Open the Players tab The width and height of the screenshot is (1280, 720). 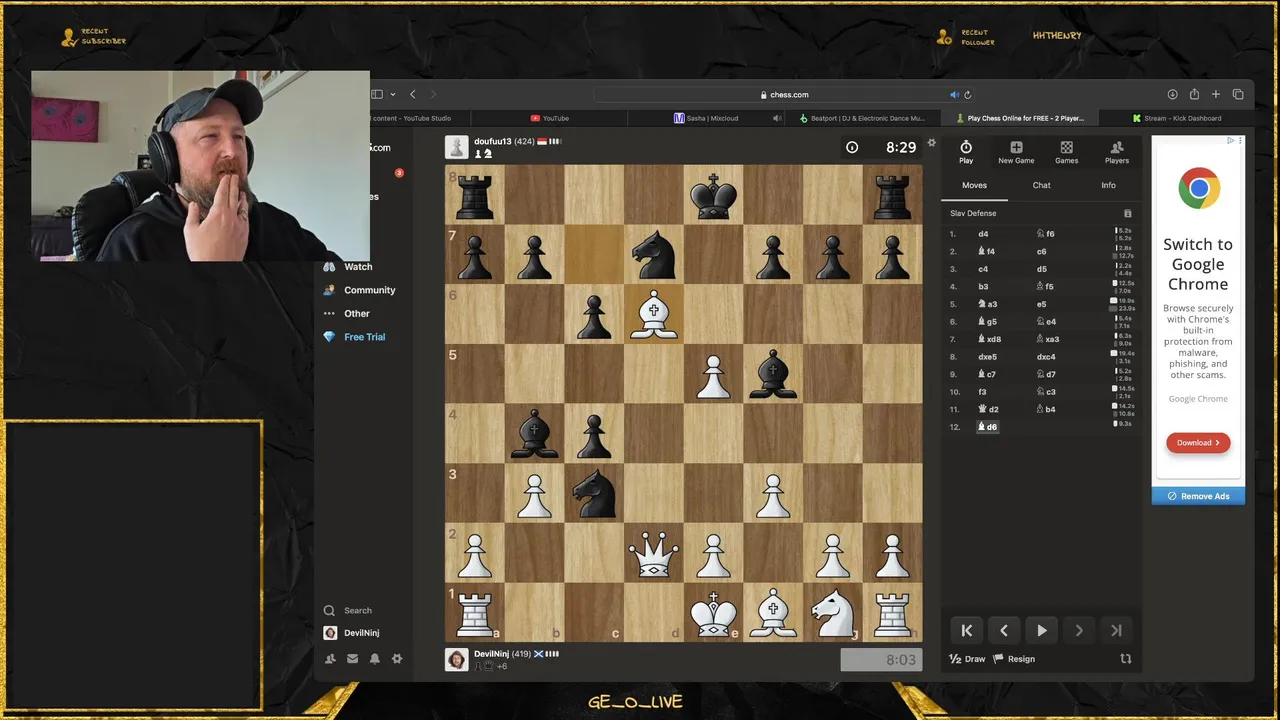tap(1117, 152)
